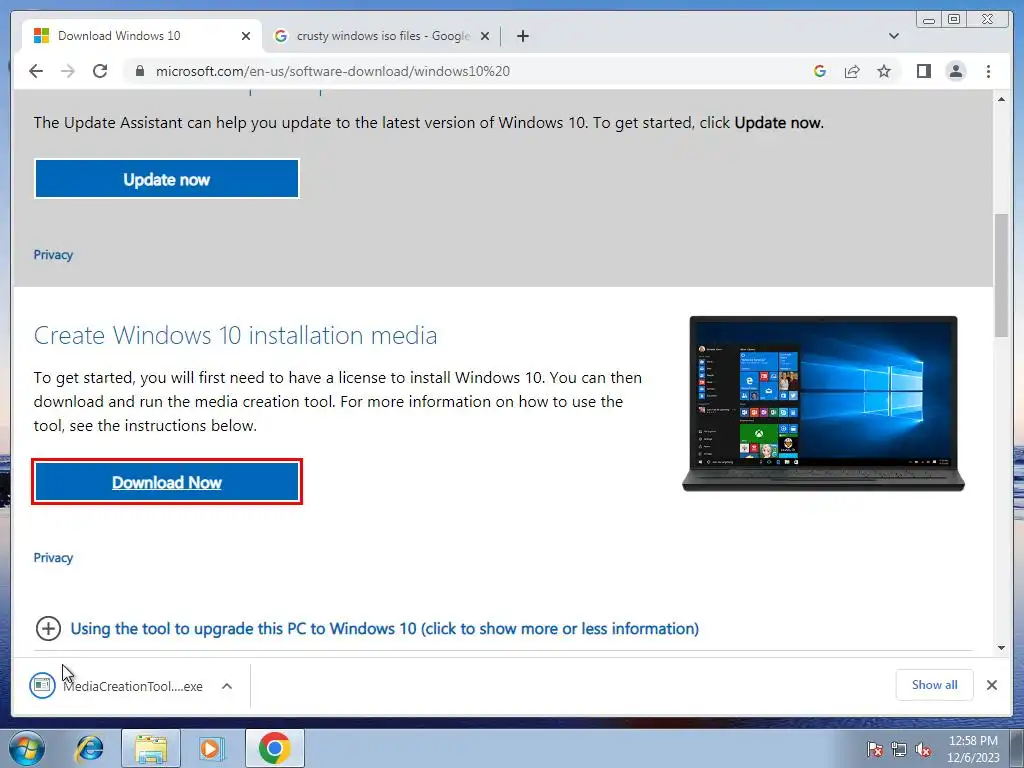Click the browser forward arrow
Viewport: 1024px width, 768px height.
[x=68, y=71]
